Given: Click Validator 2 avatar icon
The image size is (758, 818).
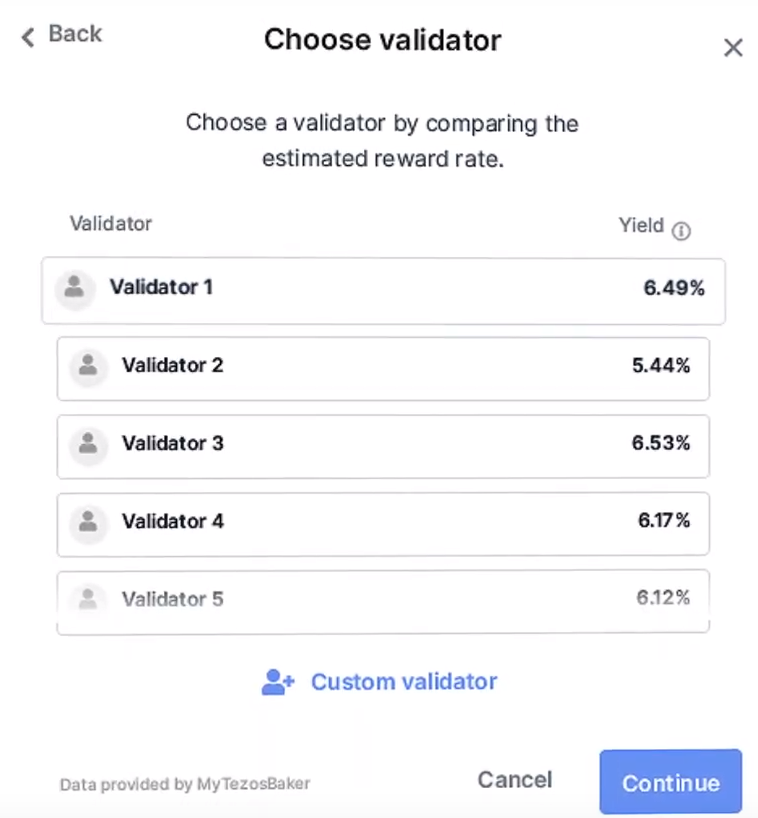Looking at the screenshot, I should [88, 366].
